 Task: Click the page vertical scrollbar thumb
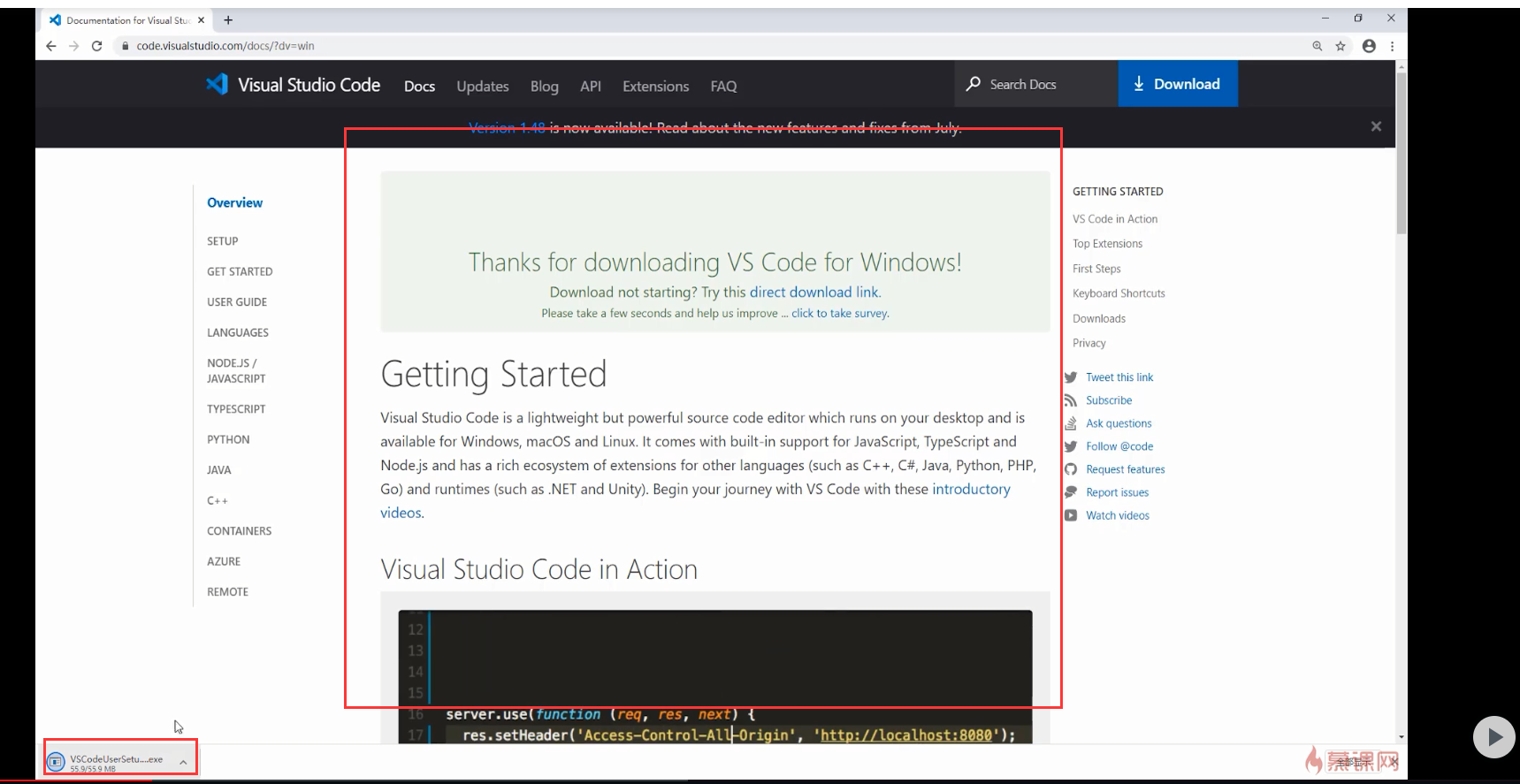(x=1402, y=154)
